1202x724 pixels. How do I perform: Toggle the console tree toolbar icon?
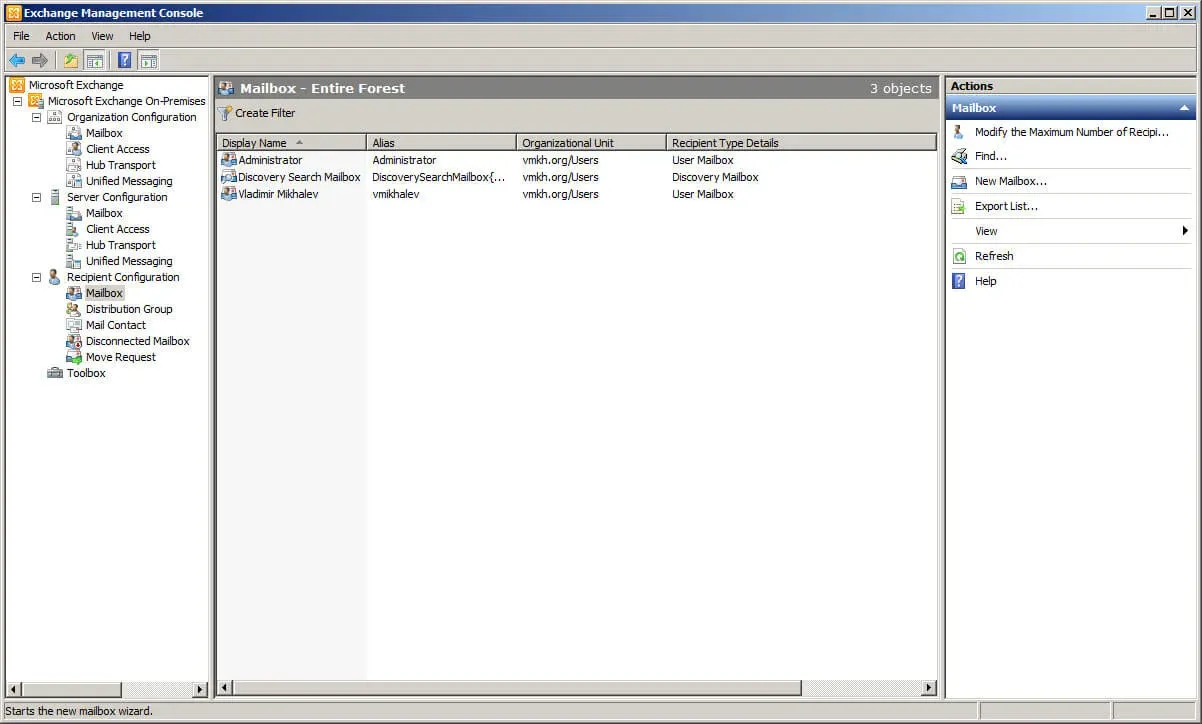coord(95,61)
